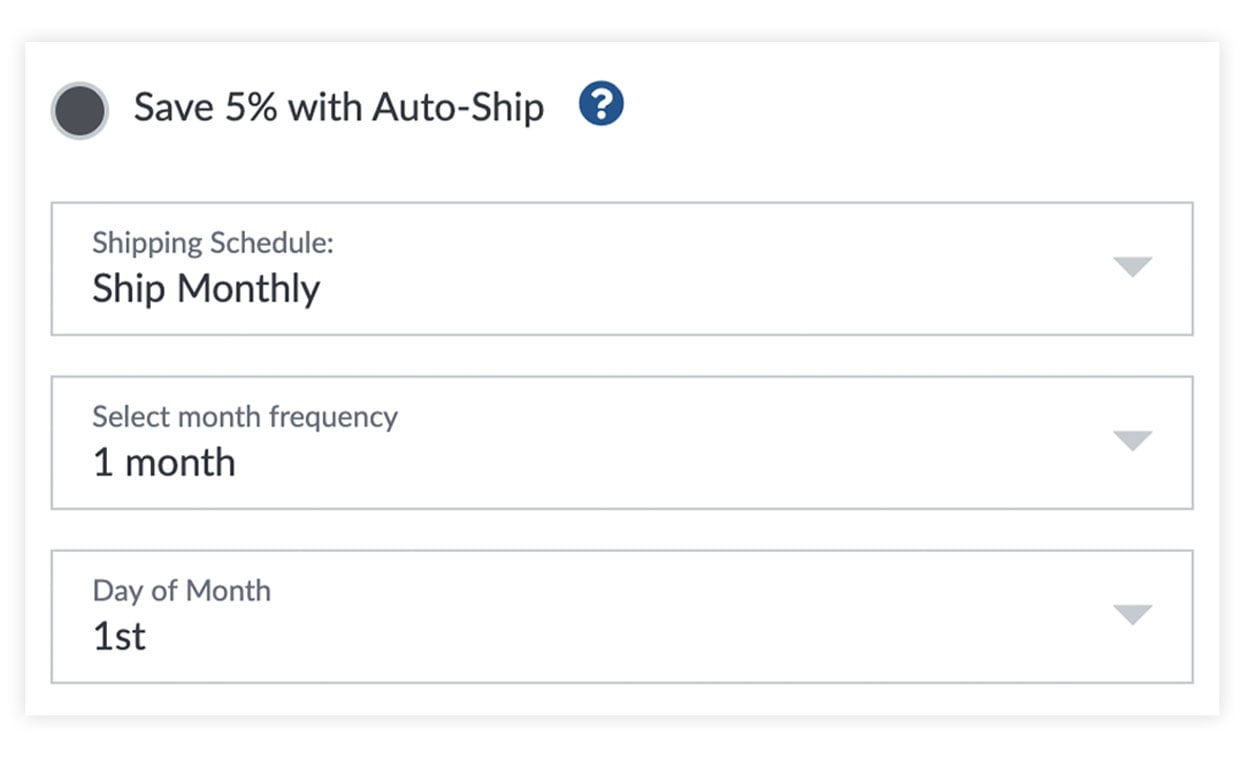Screen dimensions: 1242x773
Task: Click the 'Select month frequency' label text
Action: pos(245,416)
